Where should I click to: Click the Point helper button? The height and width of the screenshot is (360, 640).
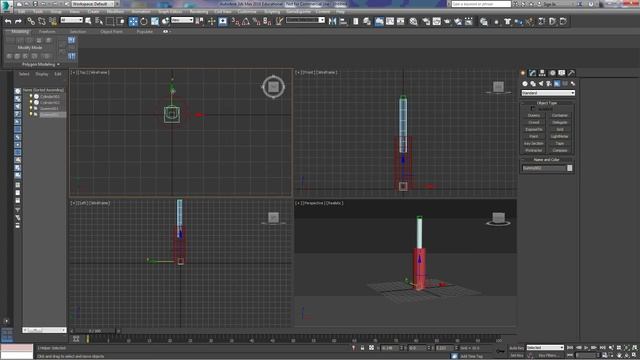pos(534,136)
